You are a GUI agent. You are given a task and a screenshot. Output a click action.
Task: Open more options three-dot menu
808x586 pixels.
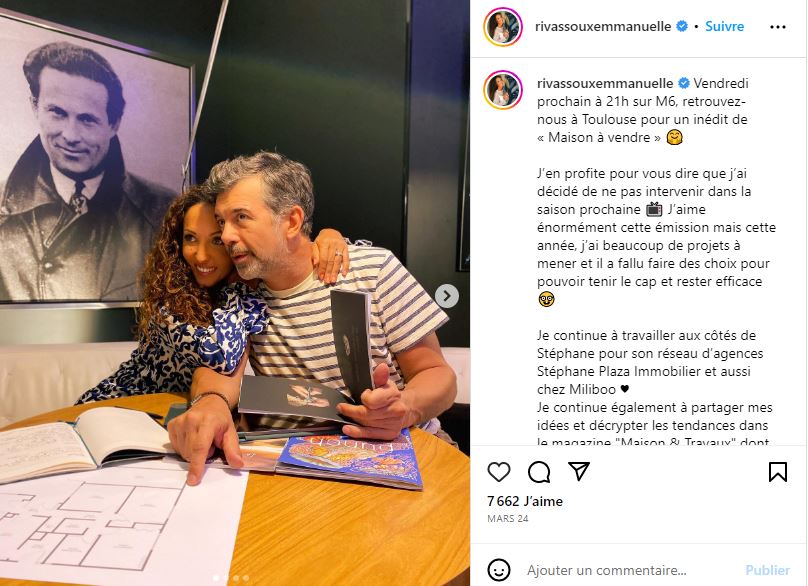tap(778, 27)
